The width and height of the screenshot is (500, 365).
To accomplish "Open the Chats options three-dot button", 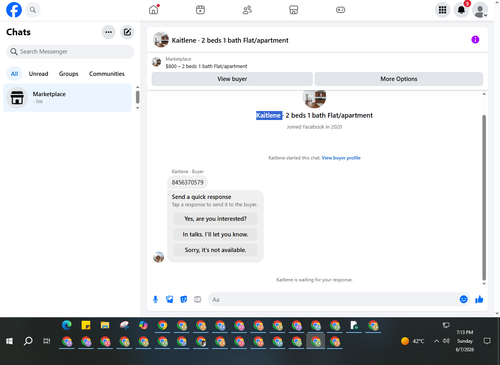I will click(109, 32).
